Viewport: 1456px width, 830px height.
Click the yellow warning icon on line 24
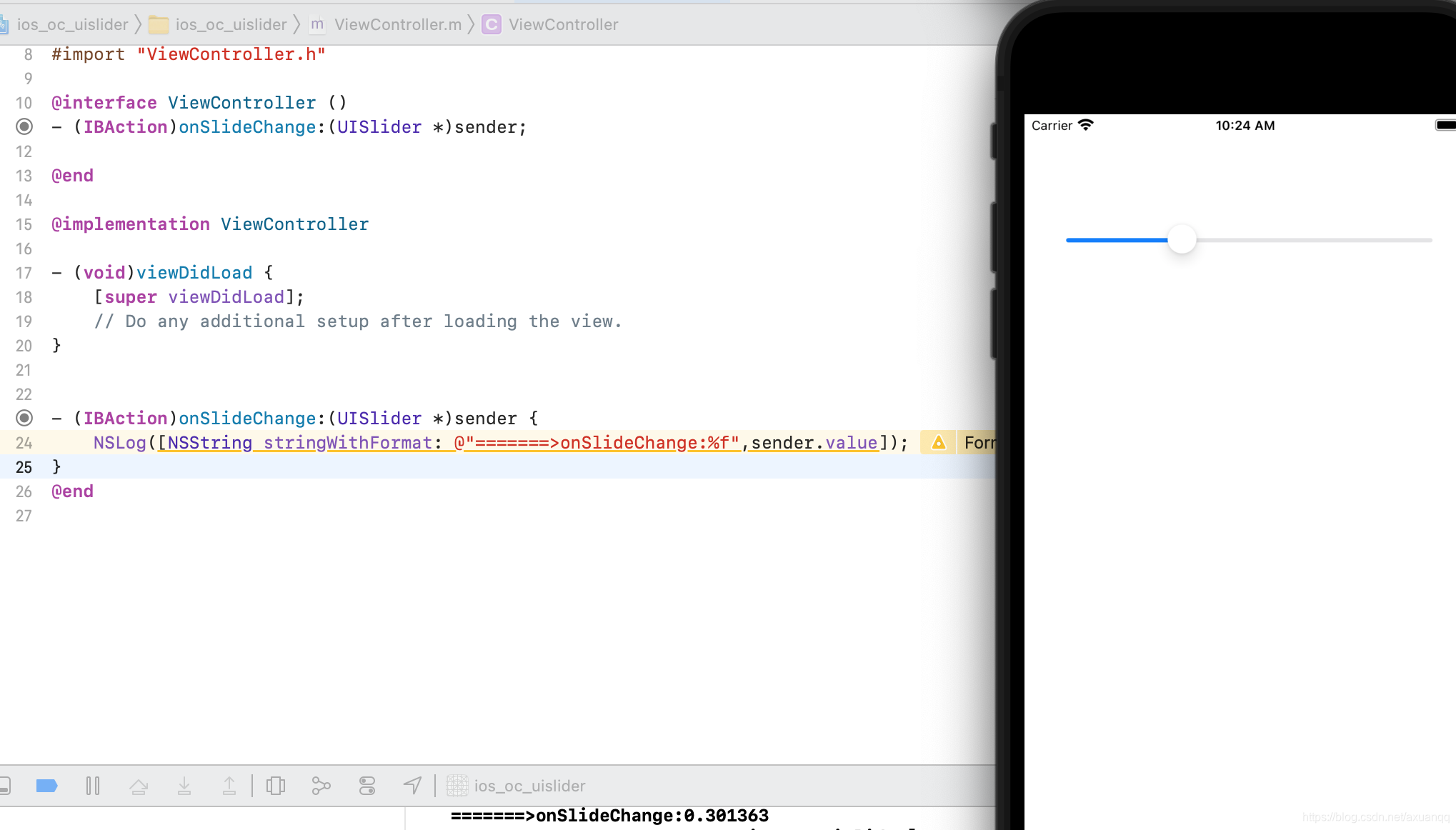coord(939,443)
